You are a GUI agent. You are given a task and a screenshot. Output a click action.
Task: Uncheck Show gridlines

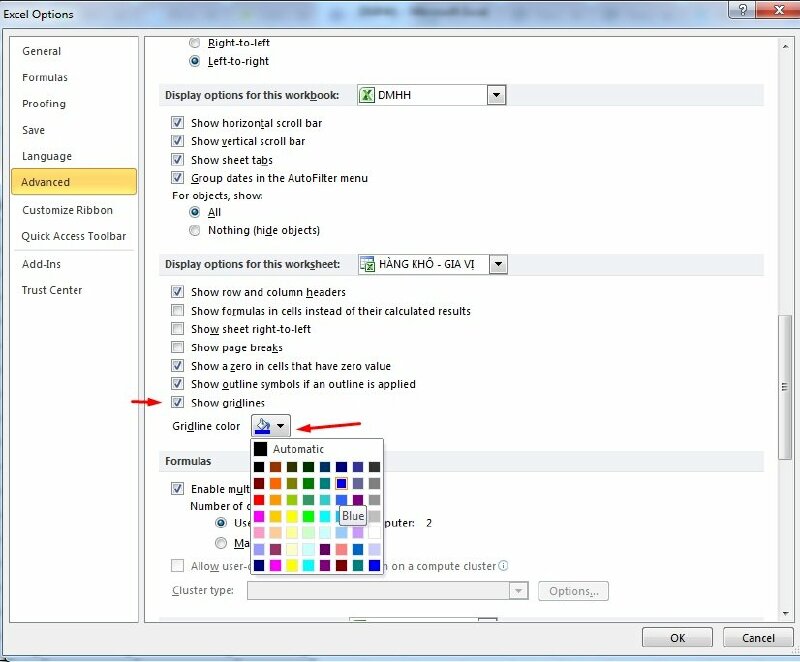(x=178, y=402)
